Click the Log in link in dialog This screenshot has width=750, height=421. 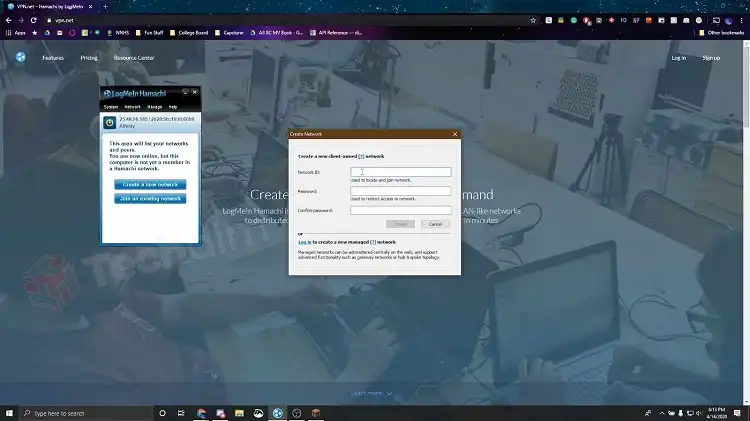pyautogui.click(x=304, y=242)
